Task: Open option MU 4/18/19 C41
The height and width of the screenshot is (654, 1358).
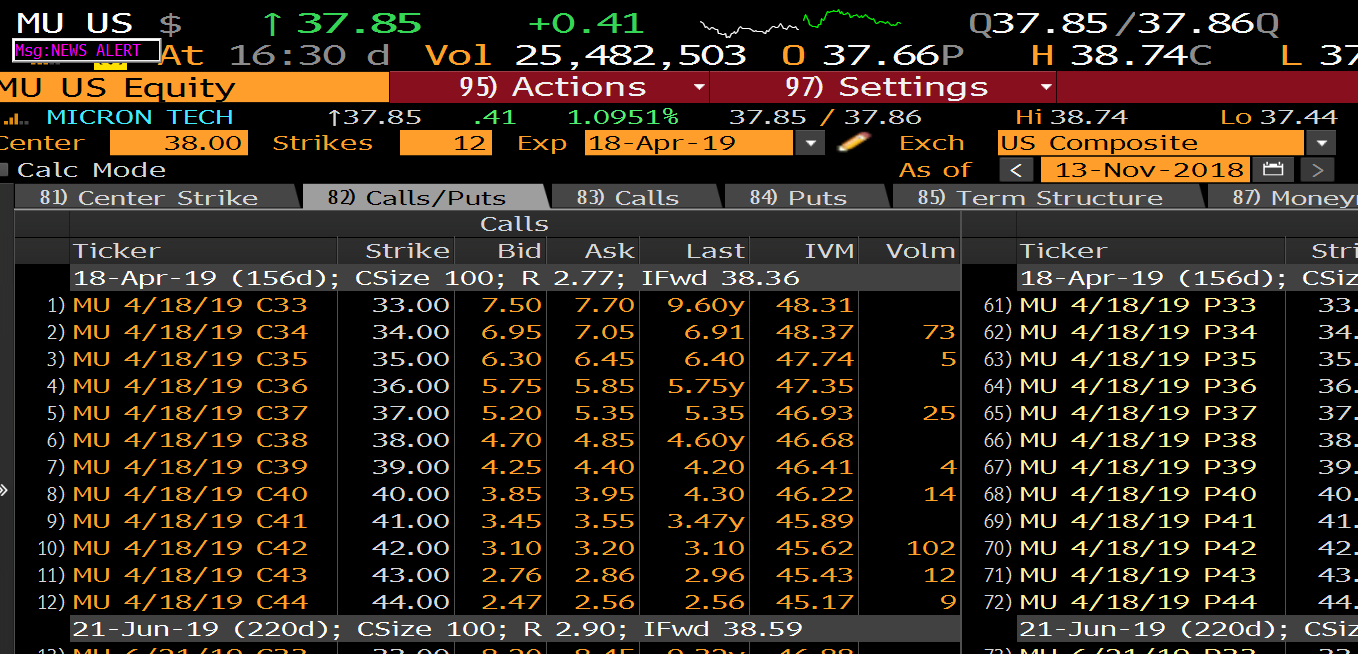Action: 190,520
